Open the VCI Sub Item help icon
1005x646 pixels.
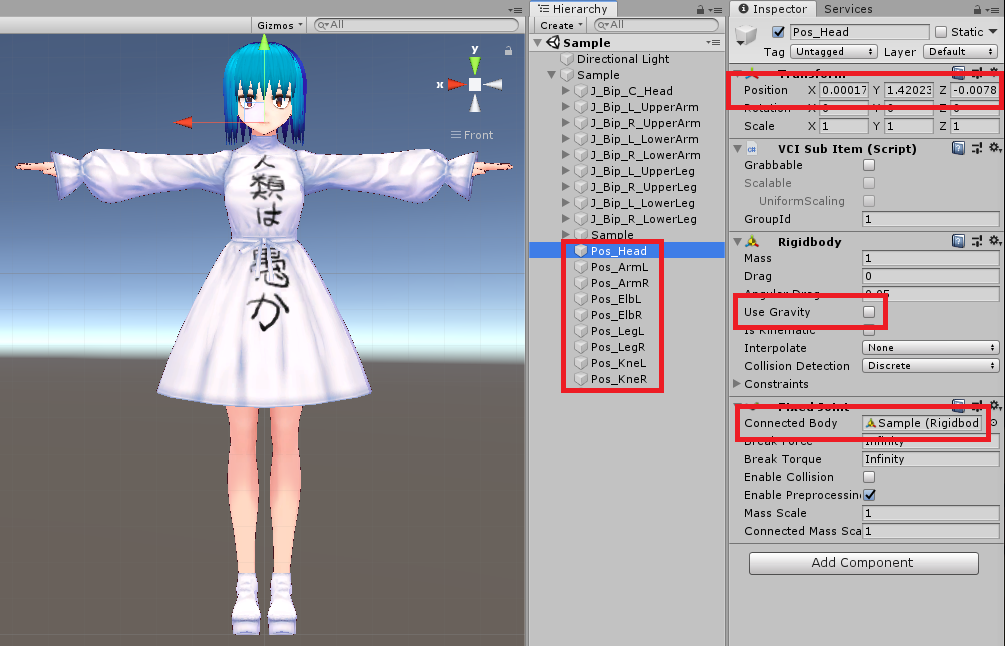[x=958, y=149]
